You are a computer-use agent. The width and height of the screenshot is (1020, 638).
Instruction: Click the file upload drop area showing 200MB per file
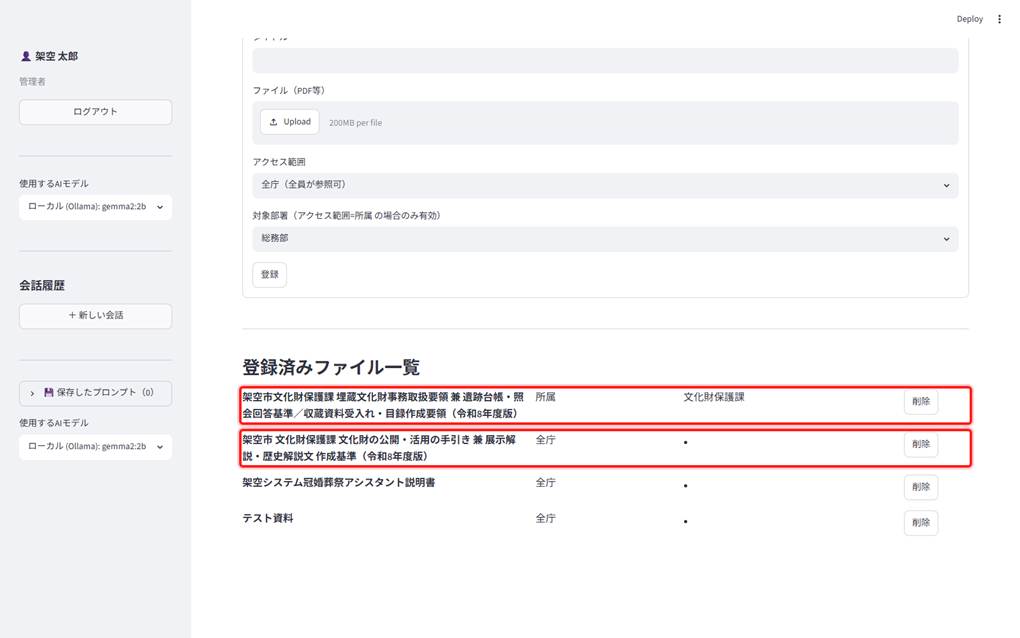(x=605, y=122)
